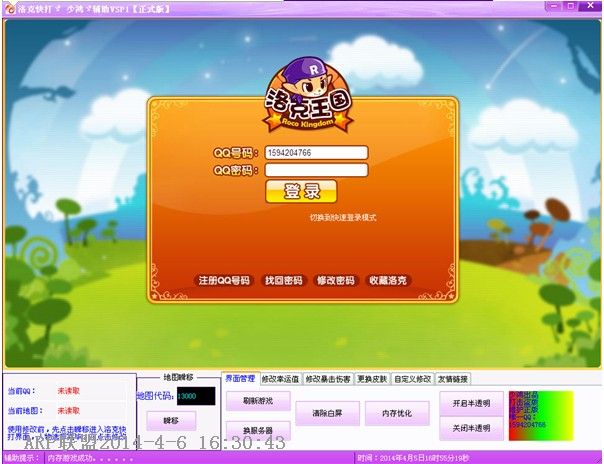Click the 当前地图 label

(x=25, y=411)
